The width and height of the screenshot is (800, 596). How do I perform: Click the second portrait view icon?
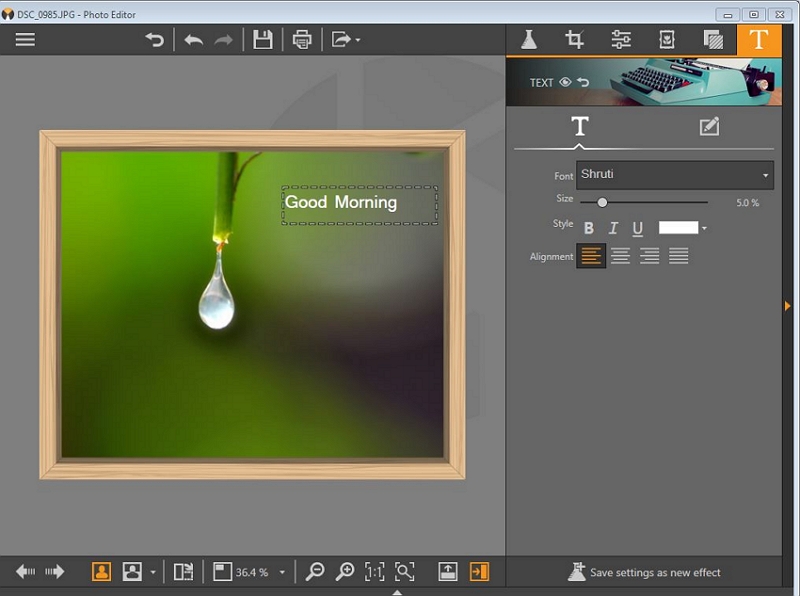pyautogui.click(x=132, y=572)
